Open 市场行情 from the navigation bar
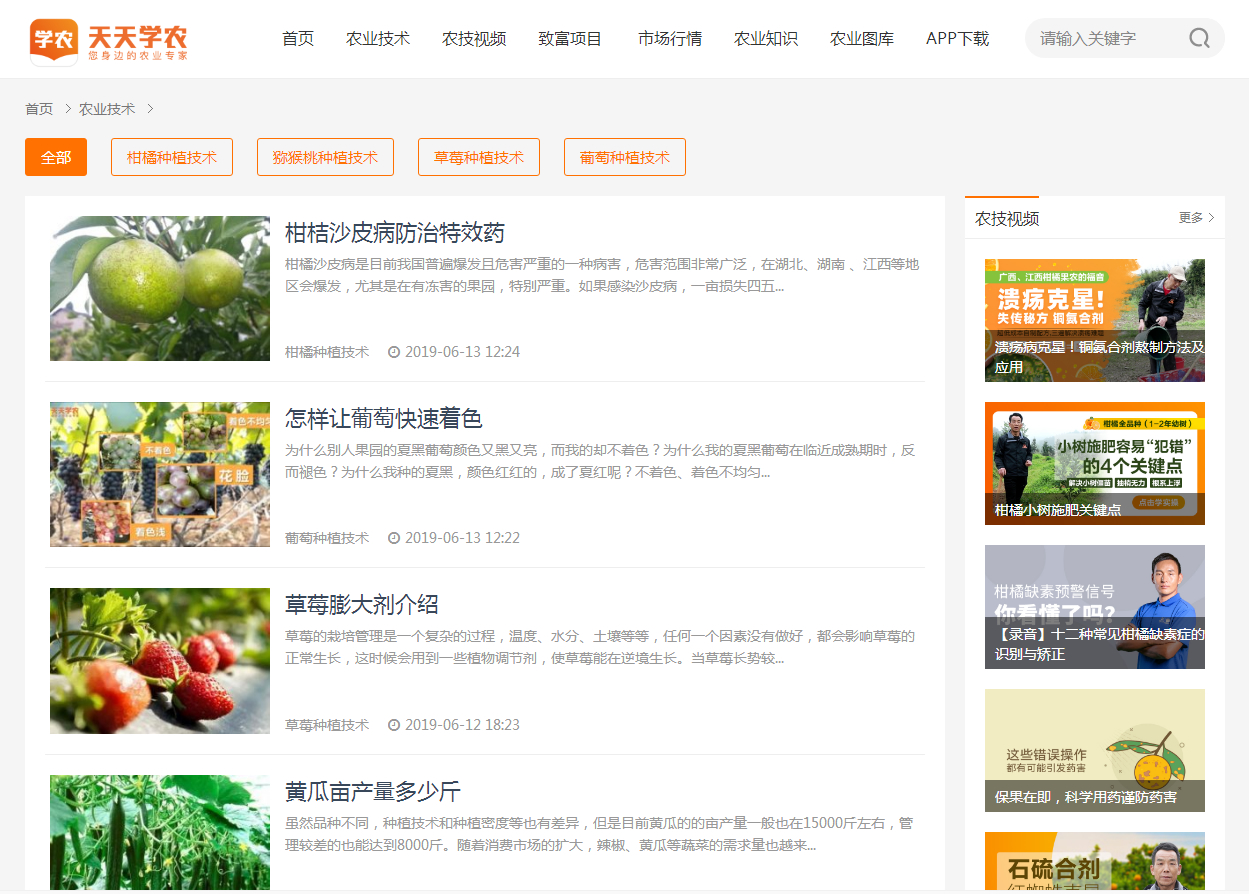The image size is (1249, 894). [x=670, y=39]
